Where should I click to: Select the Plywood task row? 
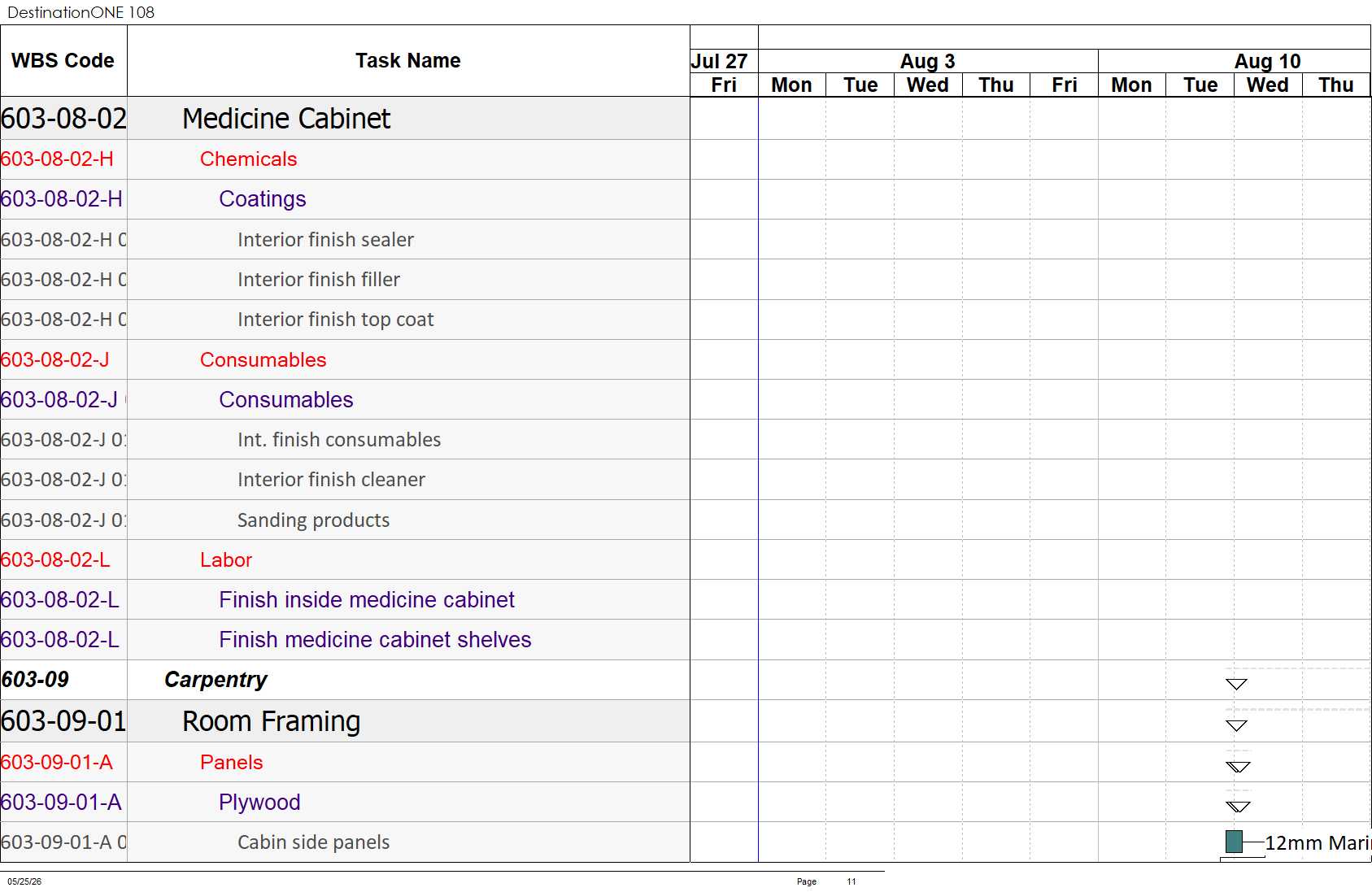coord(345,802)
